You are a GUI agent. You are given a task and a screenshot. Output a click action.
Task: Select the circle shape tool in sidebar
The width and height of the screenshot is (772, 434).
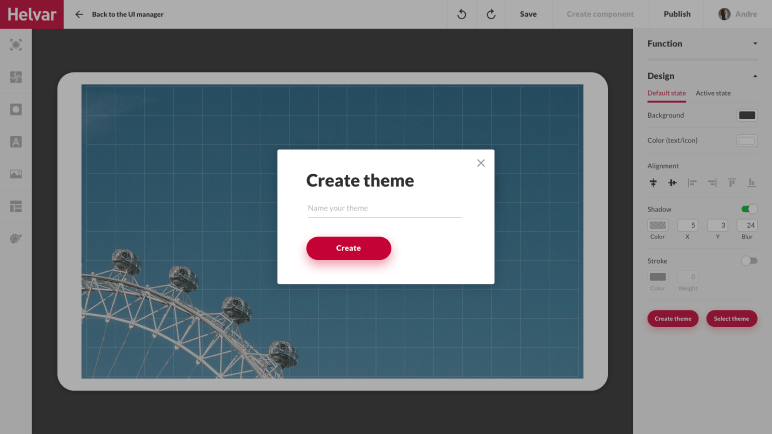[x=16, y=109]
